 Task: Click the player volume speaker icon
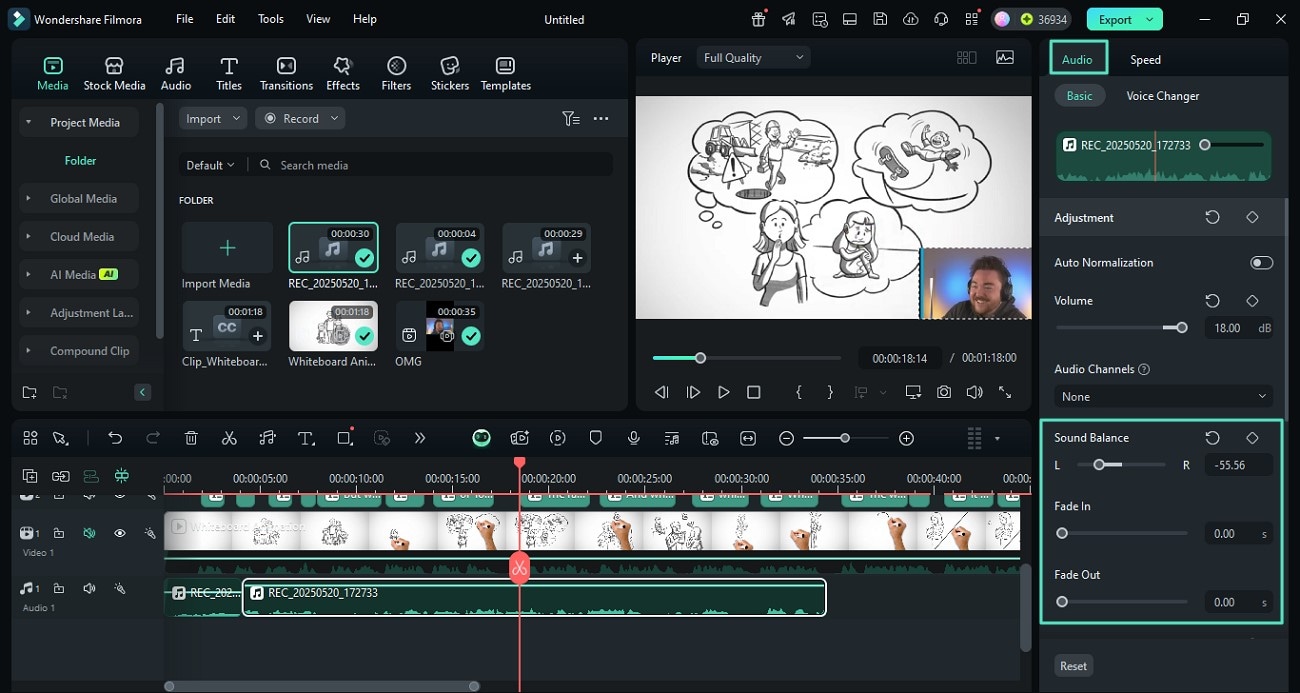point(974,393)
